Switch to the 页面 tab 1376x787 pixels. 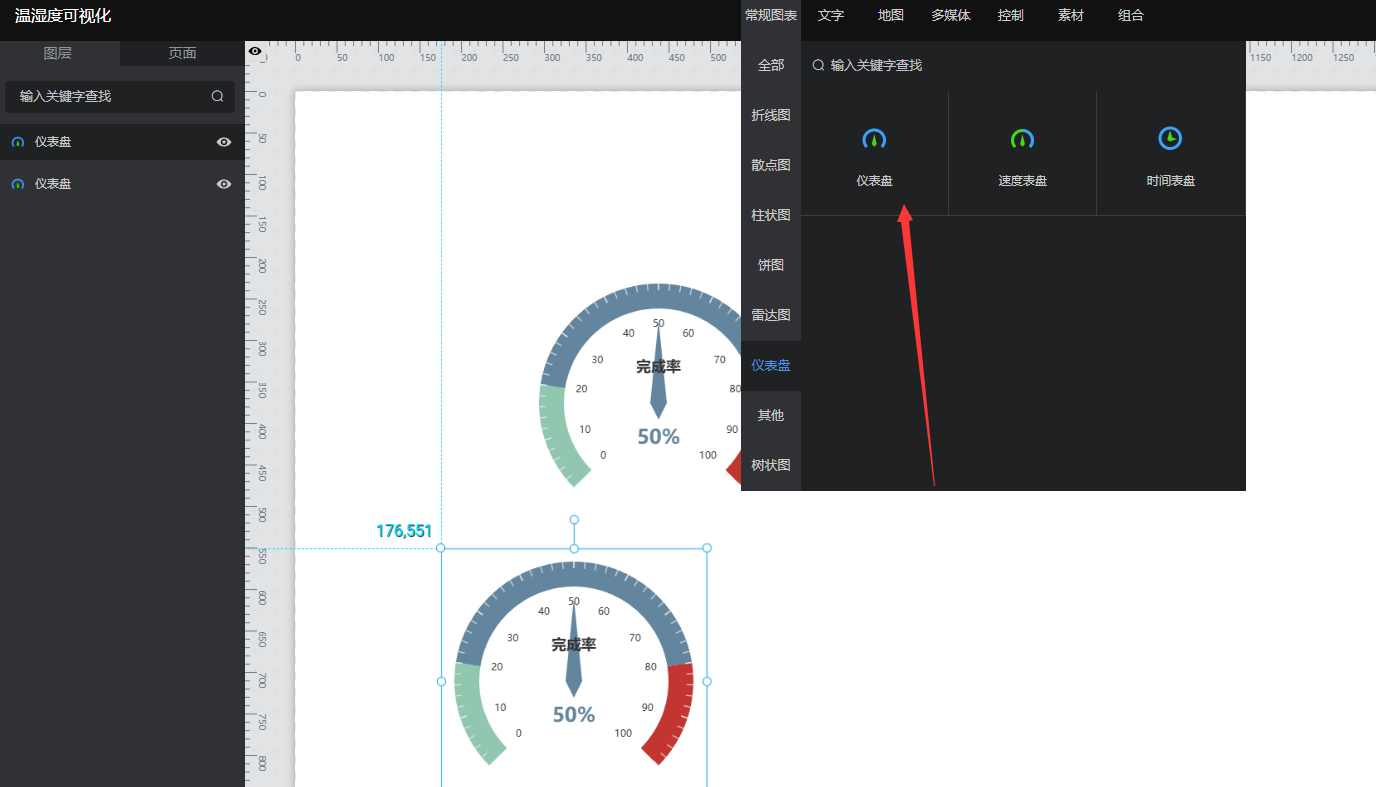[x=182, y=54]
